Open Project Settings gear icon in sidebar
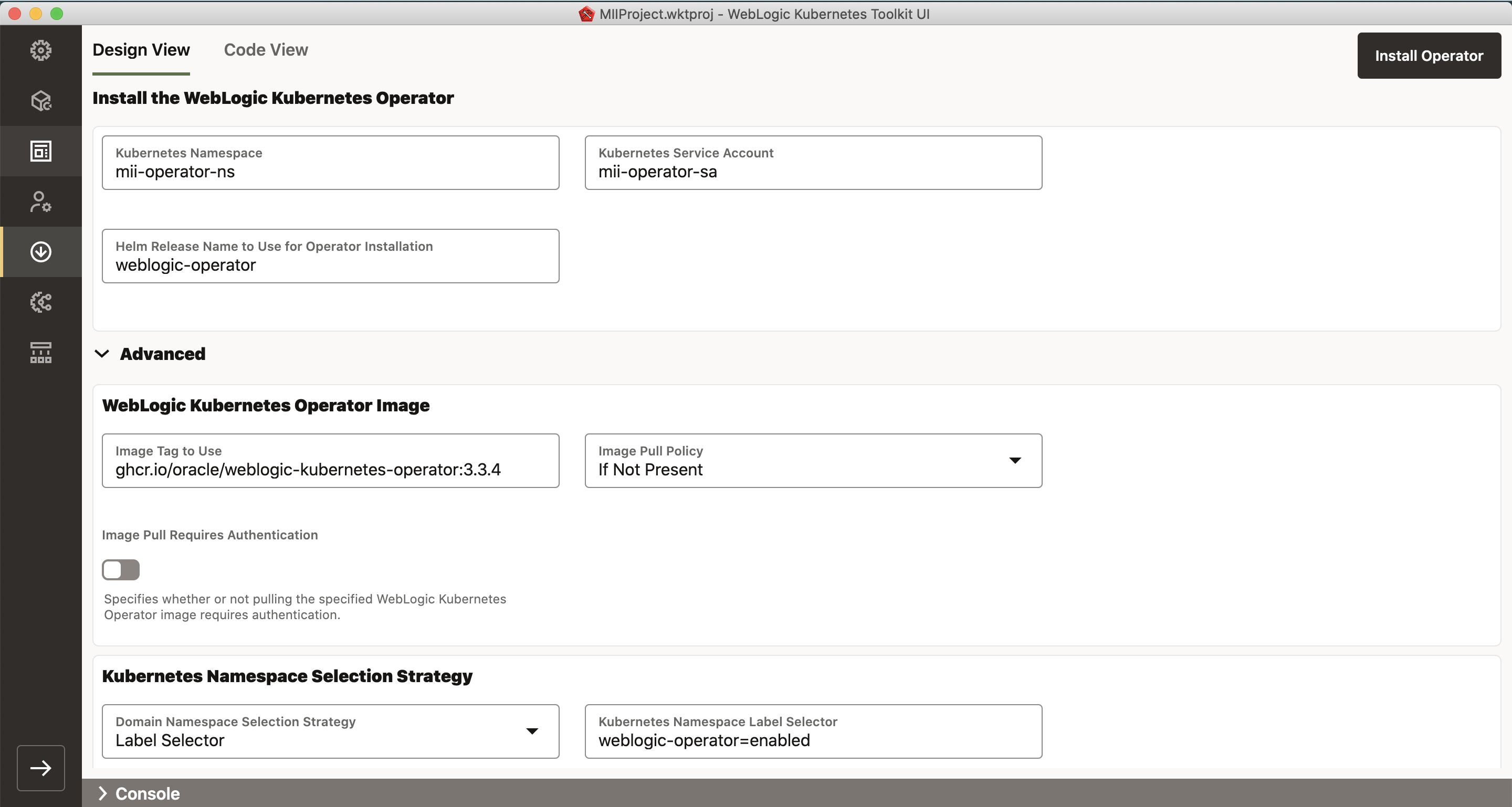This screenshot has width=1512, height=807. 40,50
